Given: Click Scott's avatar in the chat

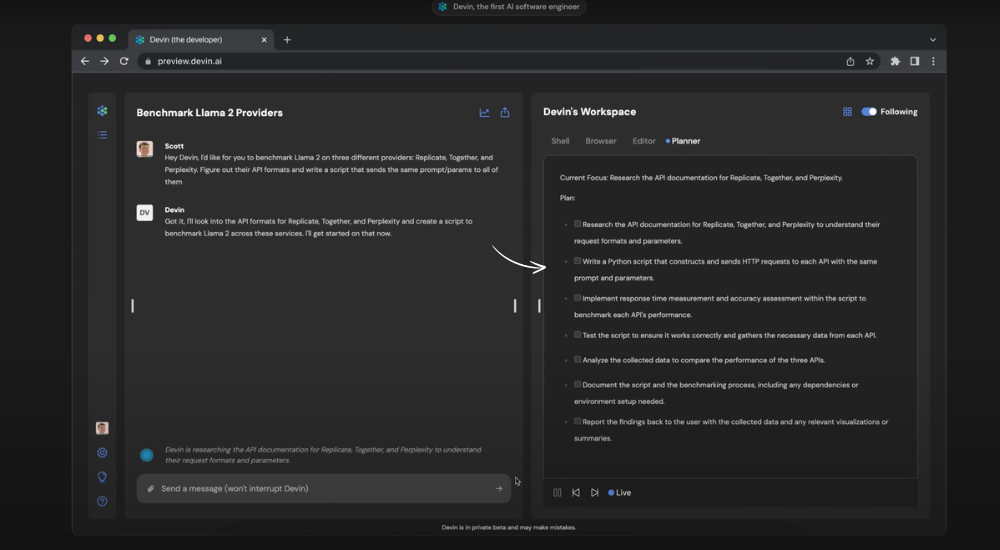Looking at the screenshot, I should pos(145,149).
